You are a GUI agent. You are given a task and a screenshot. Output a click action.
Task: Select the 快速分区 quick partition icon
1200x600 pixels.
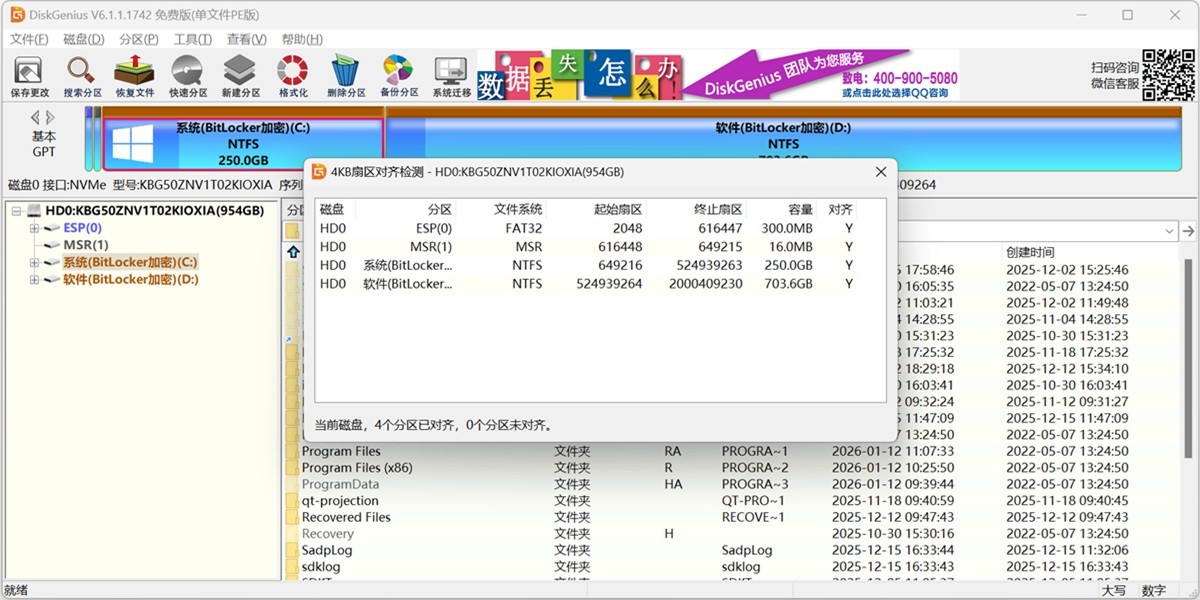pyautogui.click(x=188, y=76)
